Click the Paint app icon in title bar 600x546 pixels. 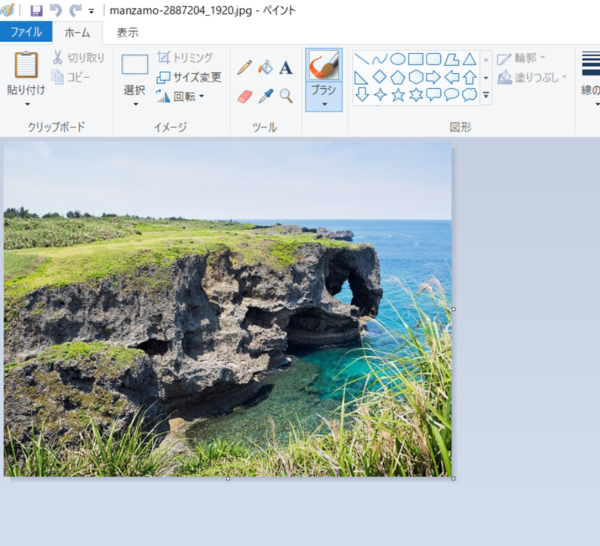tap(7, 10)
